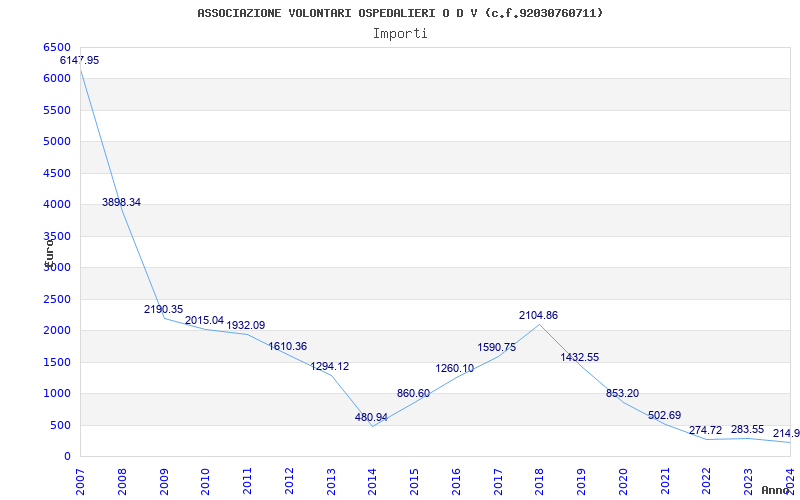Click the Anno x-axis title
Screen dimensions: 800x500
click(775, 490)
